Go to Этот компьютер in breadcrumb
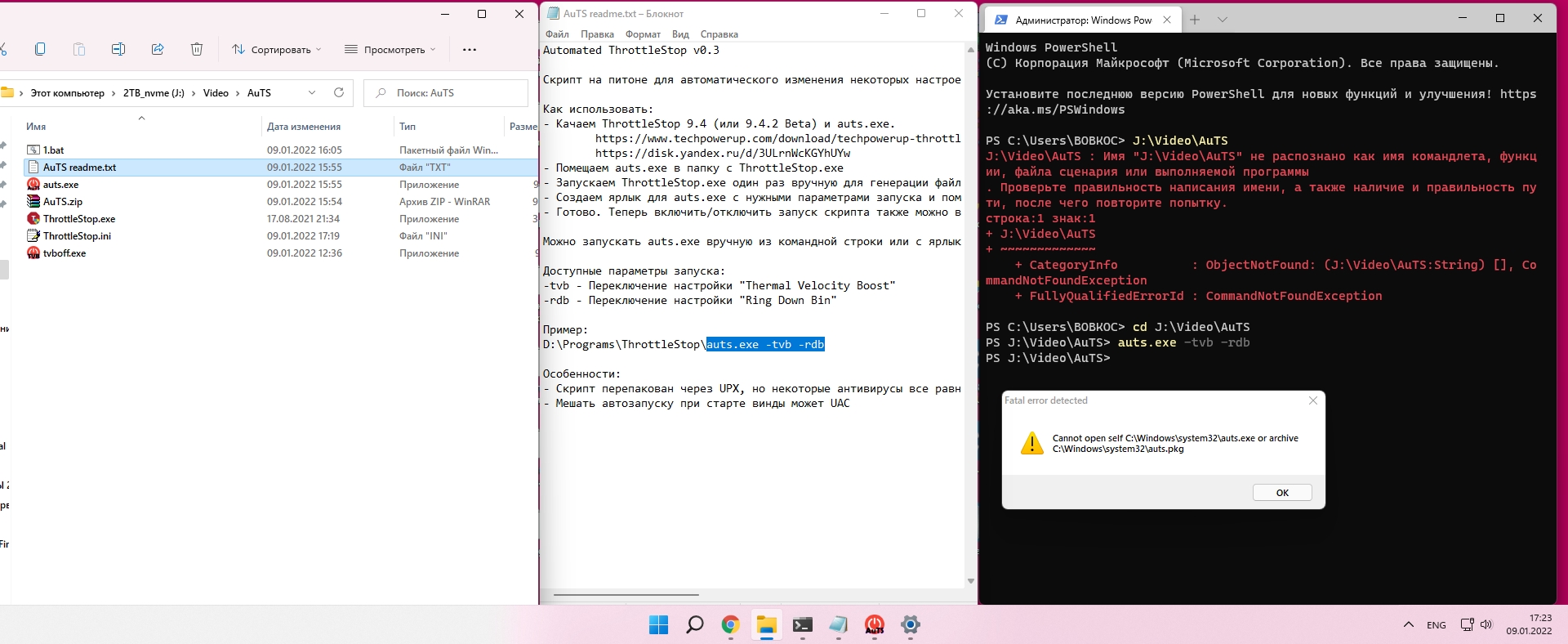 coord(68,93)
